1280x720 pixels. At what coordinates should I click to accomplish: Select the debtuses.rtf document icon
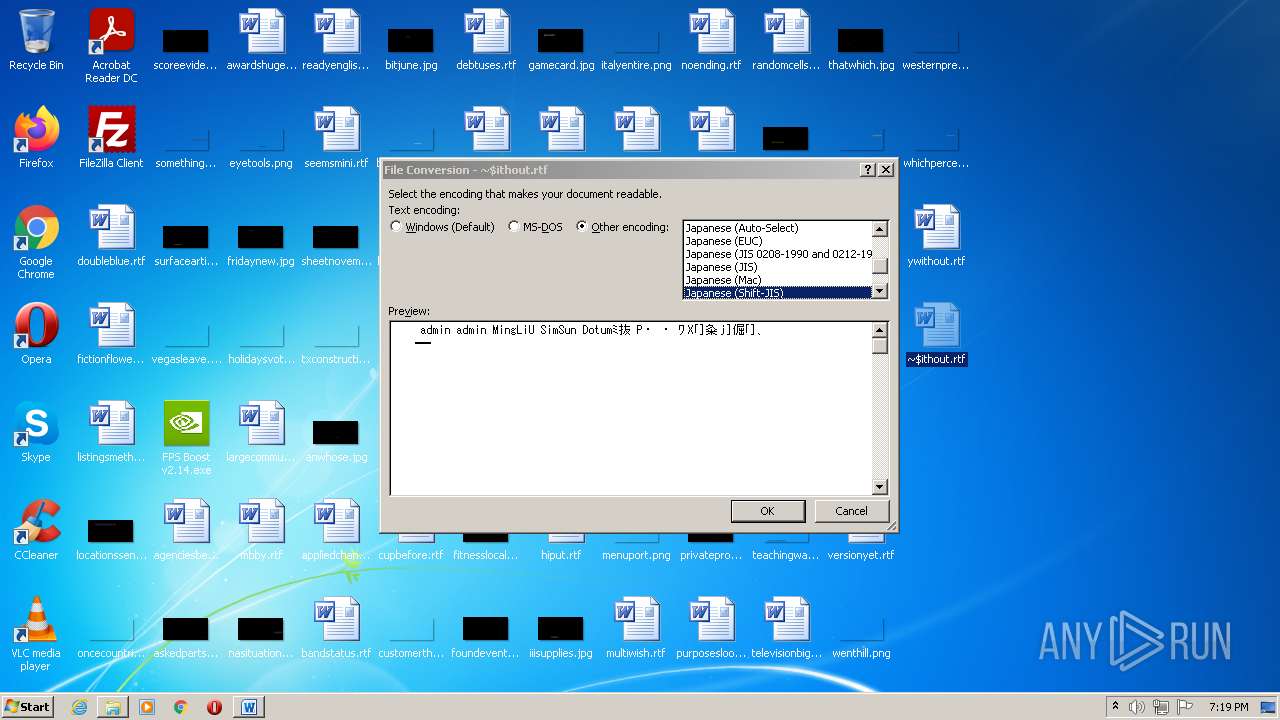486,40
